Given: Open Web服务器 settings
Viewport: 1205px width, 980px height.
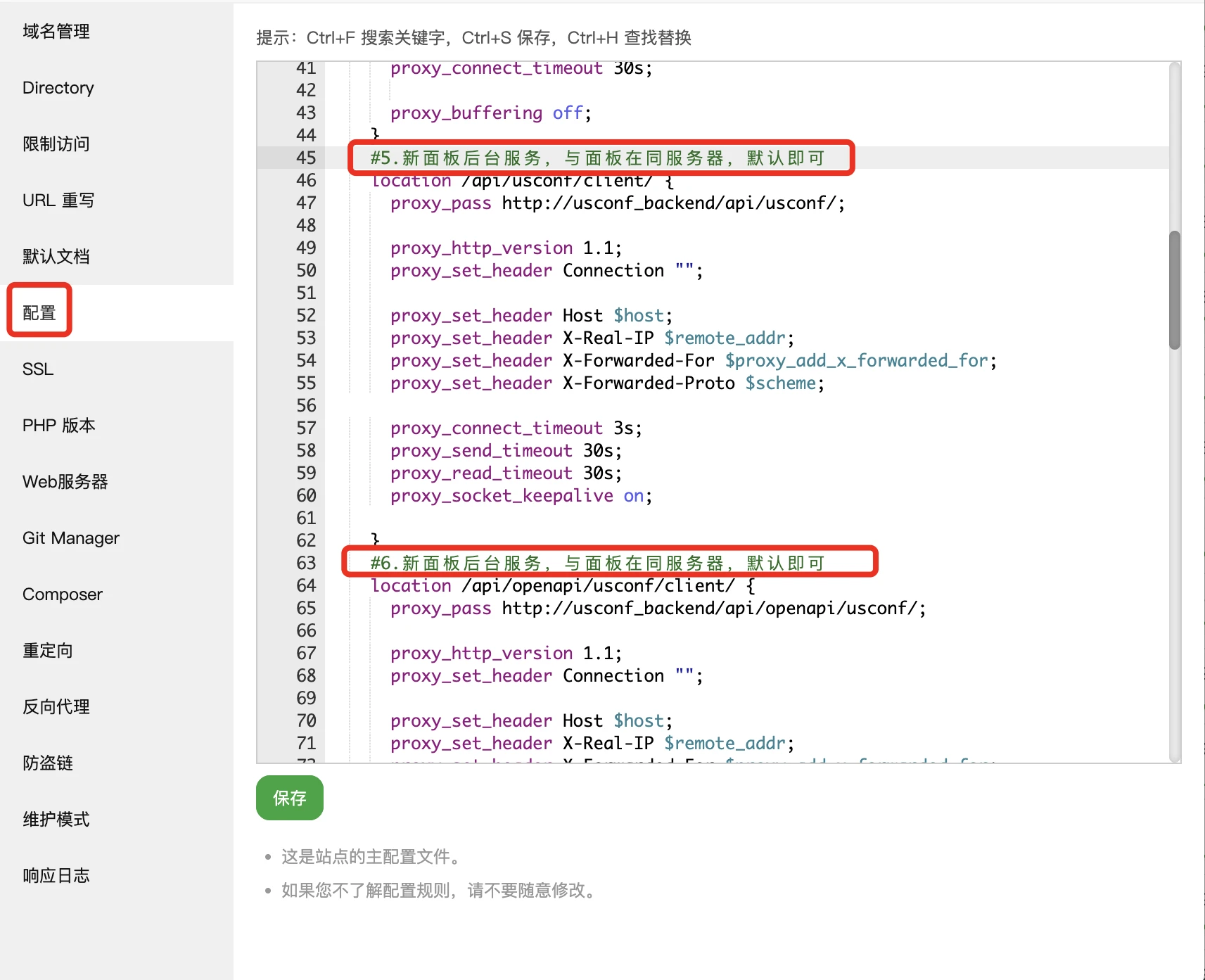Looking at the screenshot, I should coord(65,482).
